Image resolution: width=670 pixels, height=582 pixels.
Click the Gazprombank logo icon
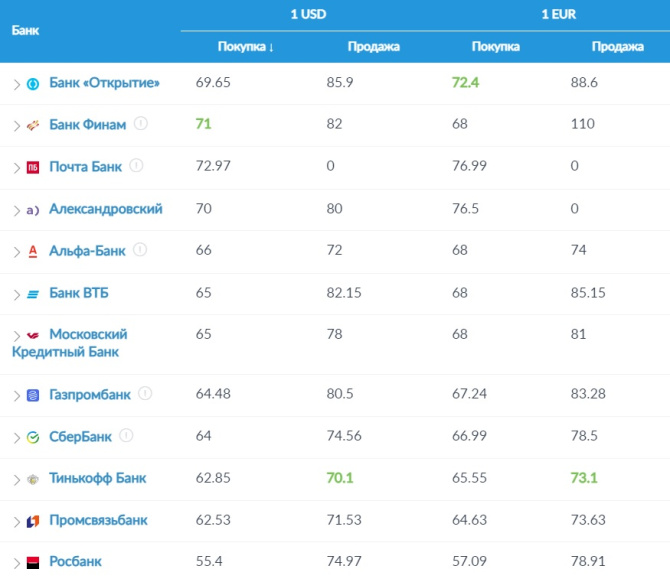(x=33, y=395)
